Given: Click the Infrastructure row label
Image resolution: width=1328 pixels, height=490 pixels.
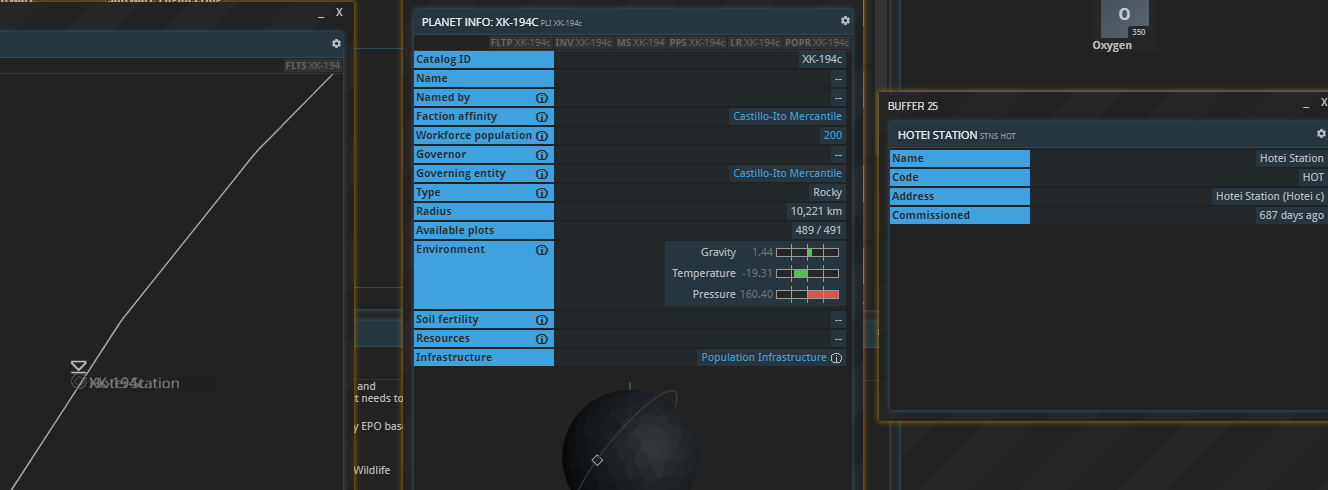Looking at the screenshot, I should pos(484,358).
